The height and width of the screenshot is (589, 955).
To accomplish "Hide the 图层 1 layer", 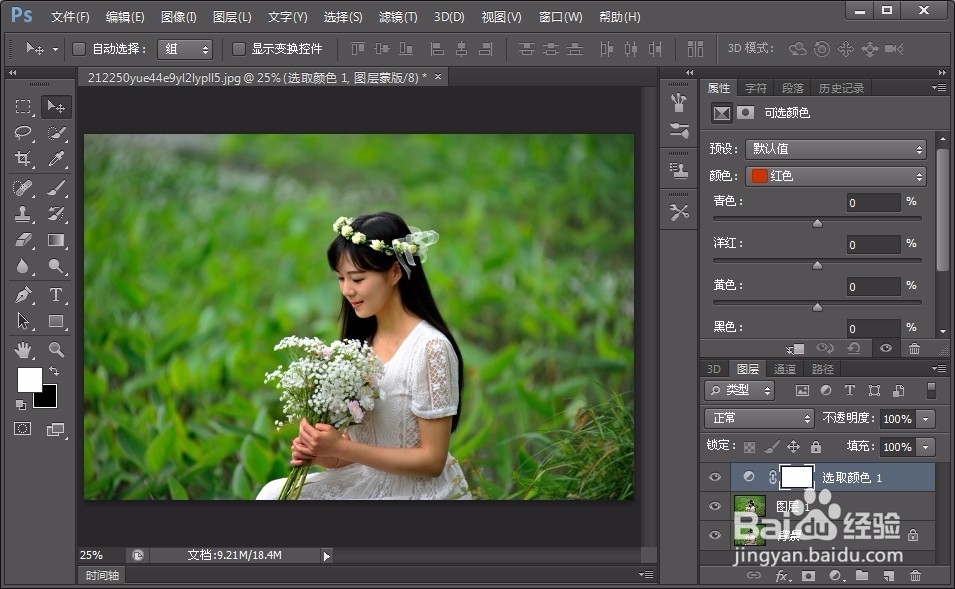I will [x=715, y=506].
